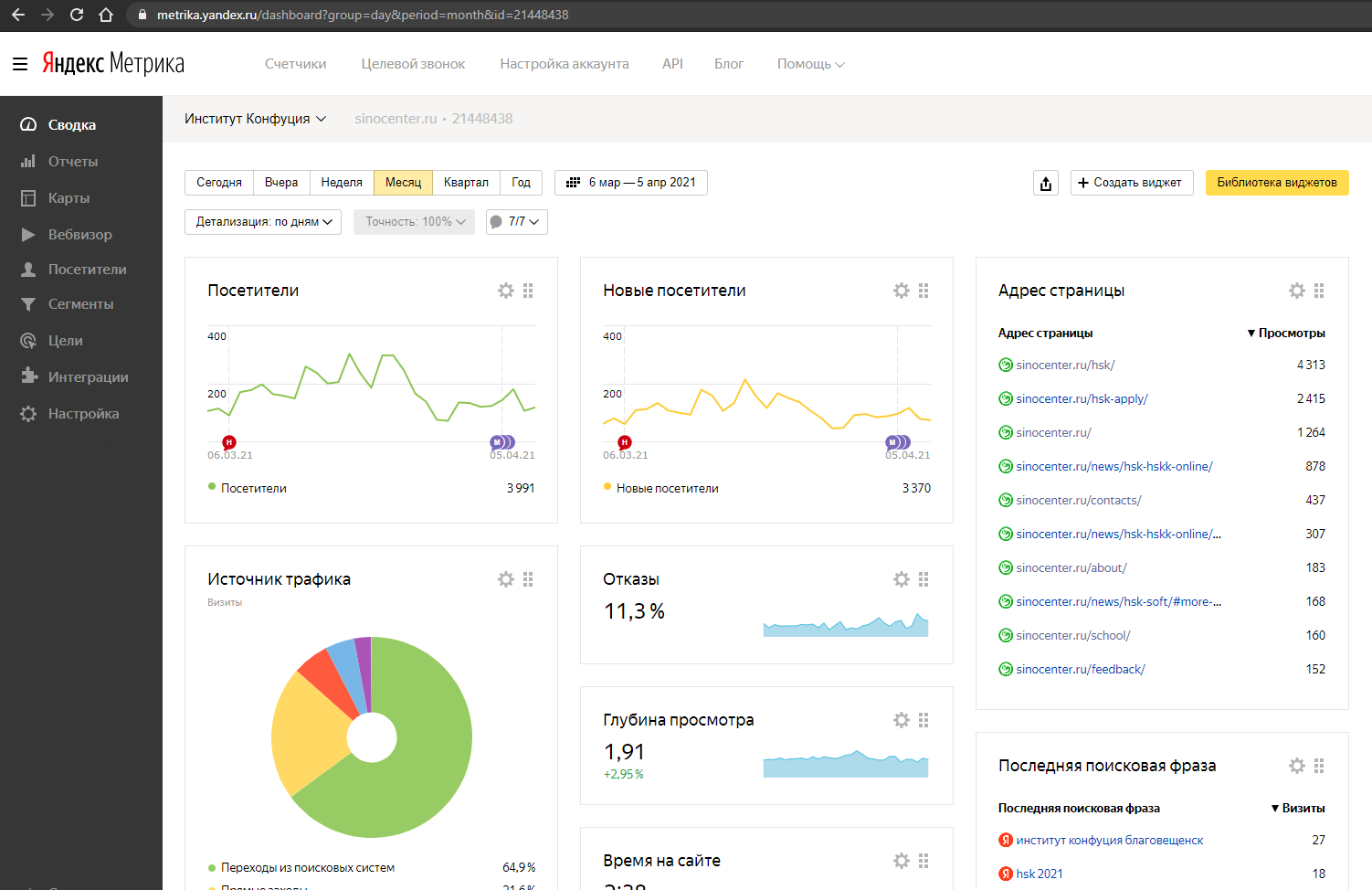Open settings gear on Отказы widget
The image size is (1372, 890).
click(x=902, y=579)
